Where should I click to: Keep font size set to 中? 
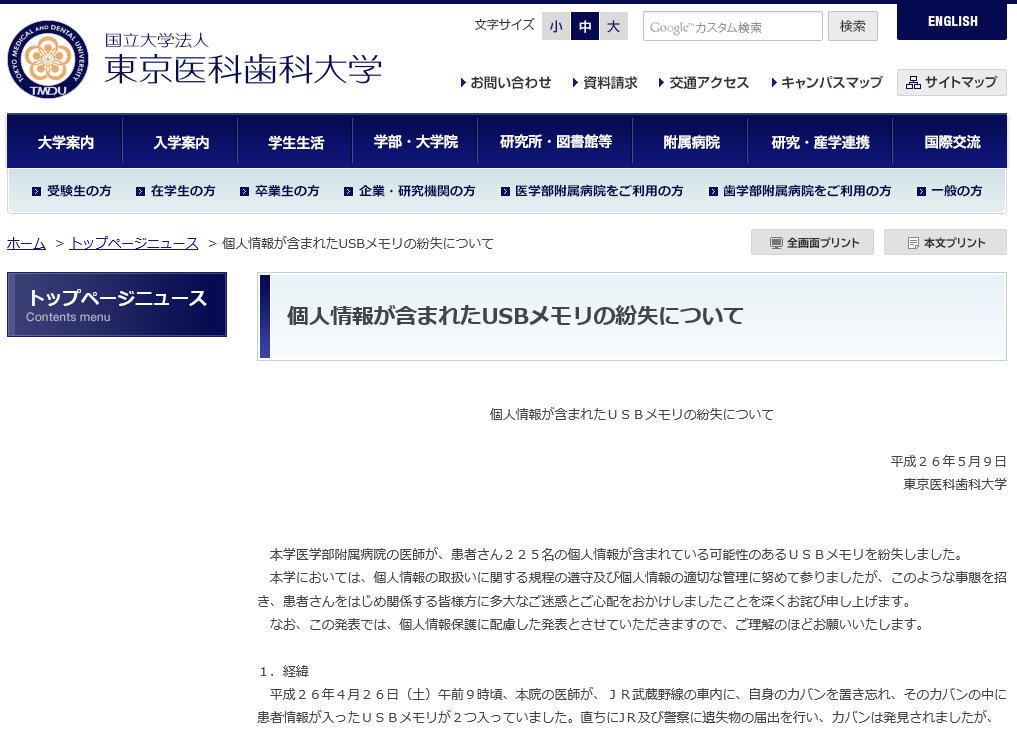point(584,27)
